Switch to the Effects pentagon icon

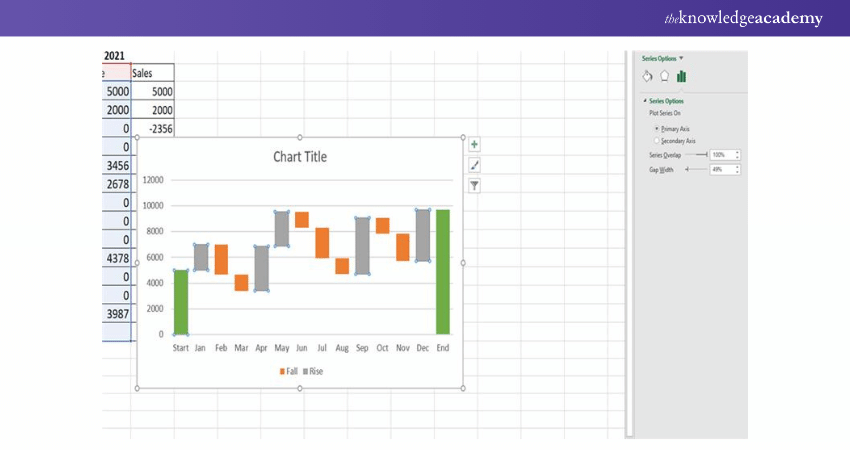[x=664, y=76]
